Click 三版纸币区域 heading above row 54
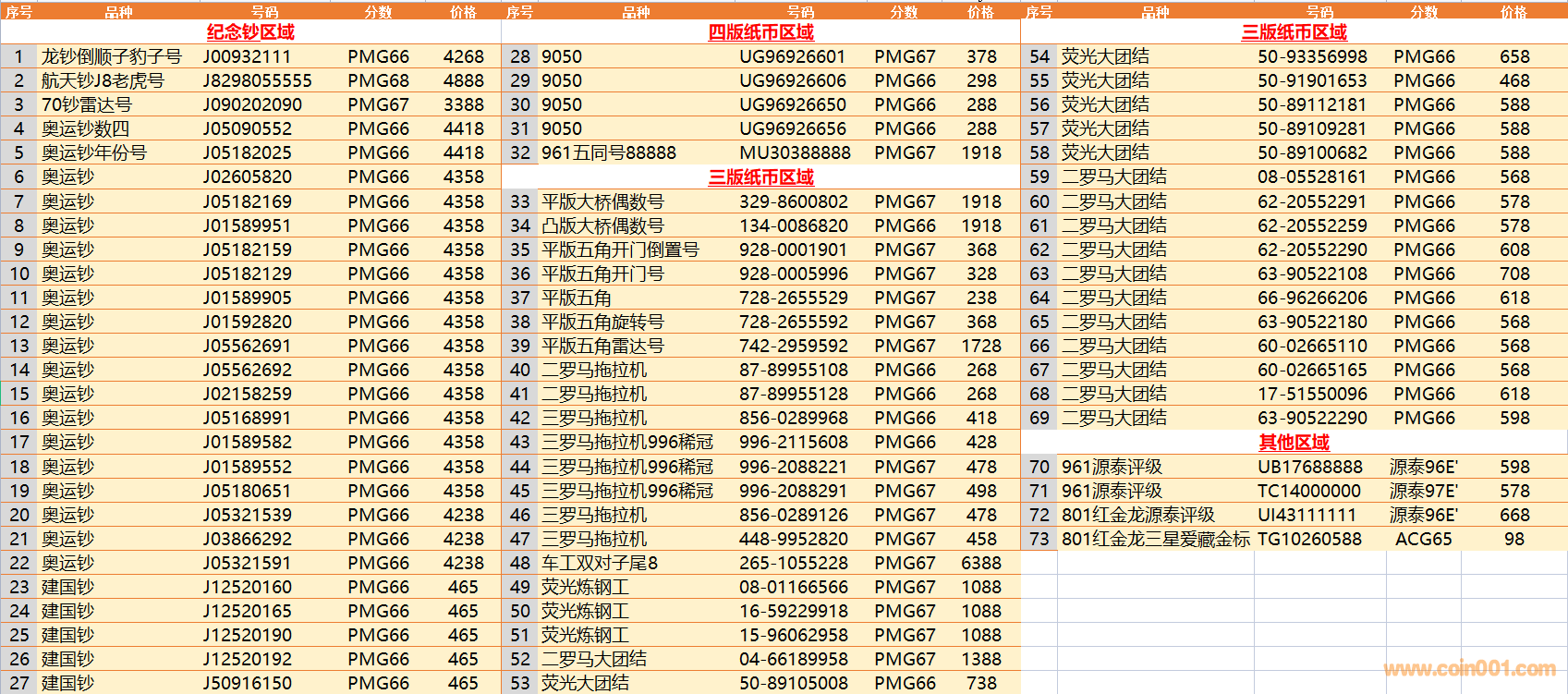The height and width of the screenshot is (694, 1568). point(1294,32)
